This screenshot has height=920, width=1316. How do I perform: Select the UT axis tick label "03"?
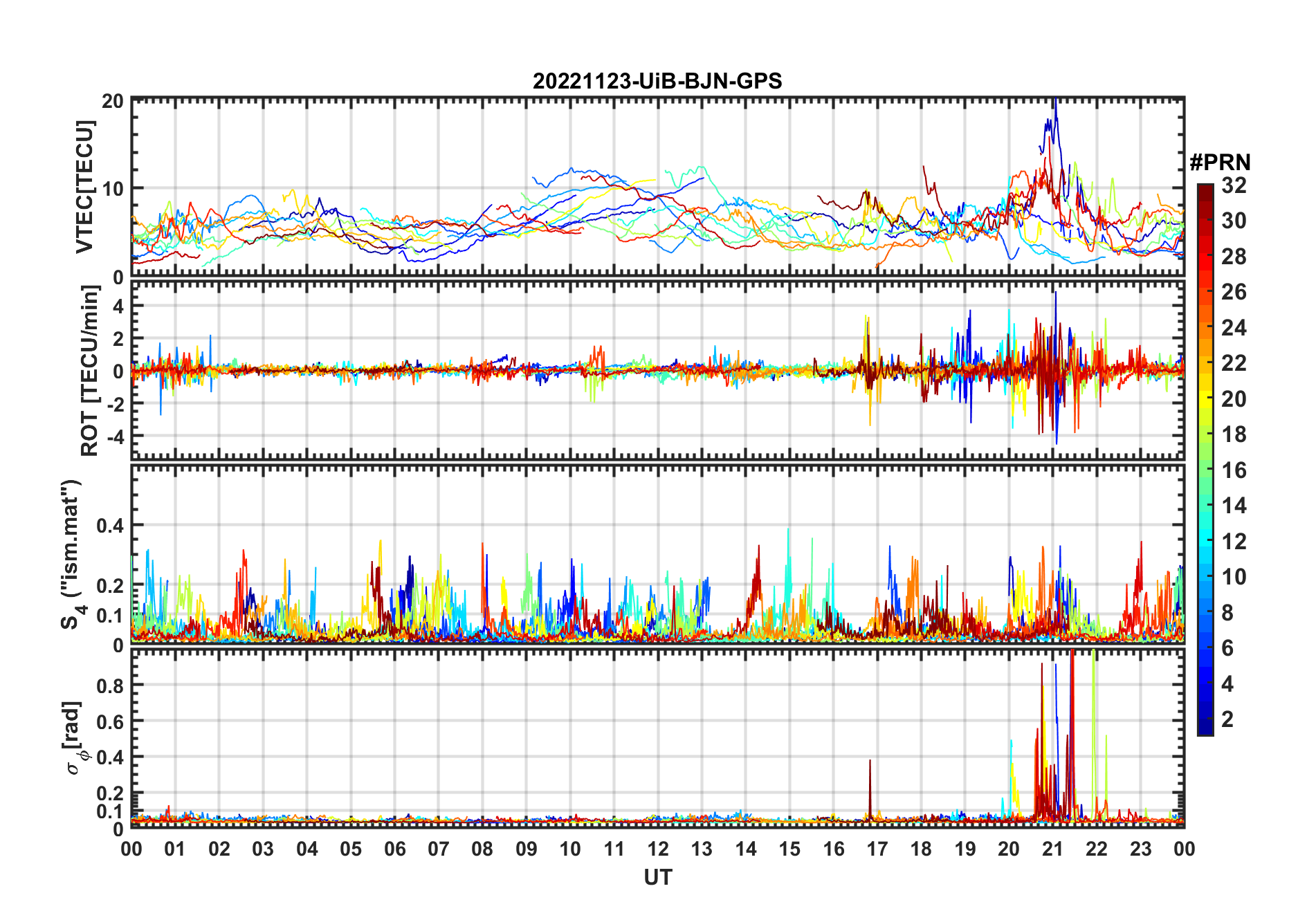tap(263, 849)
